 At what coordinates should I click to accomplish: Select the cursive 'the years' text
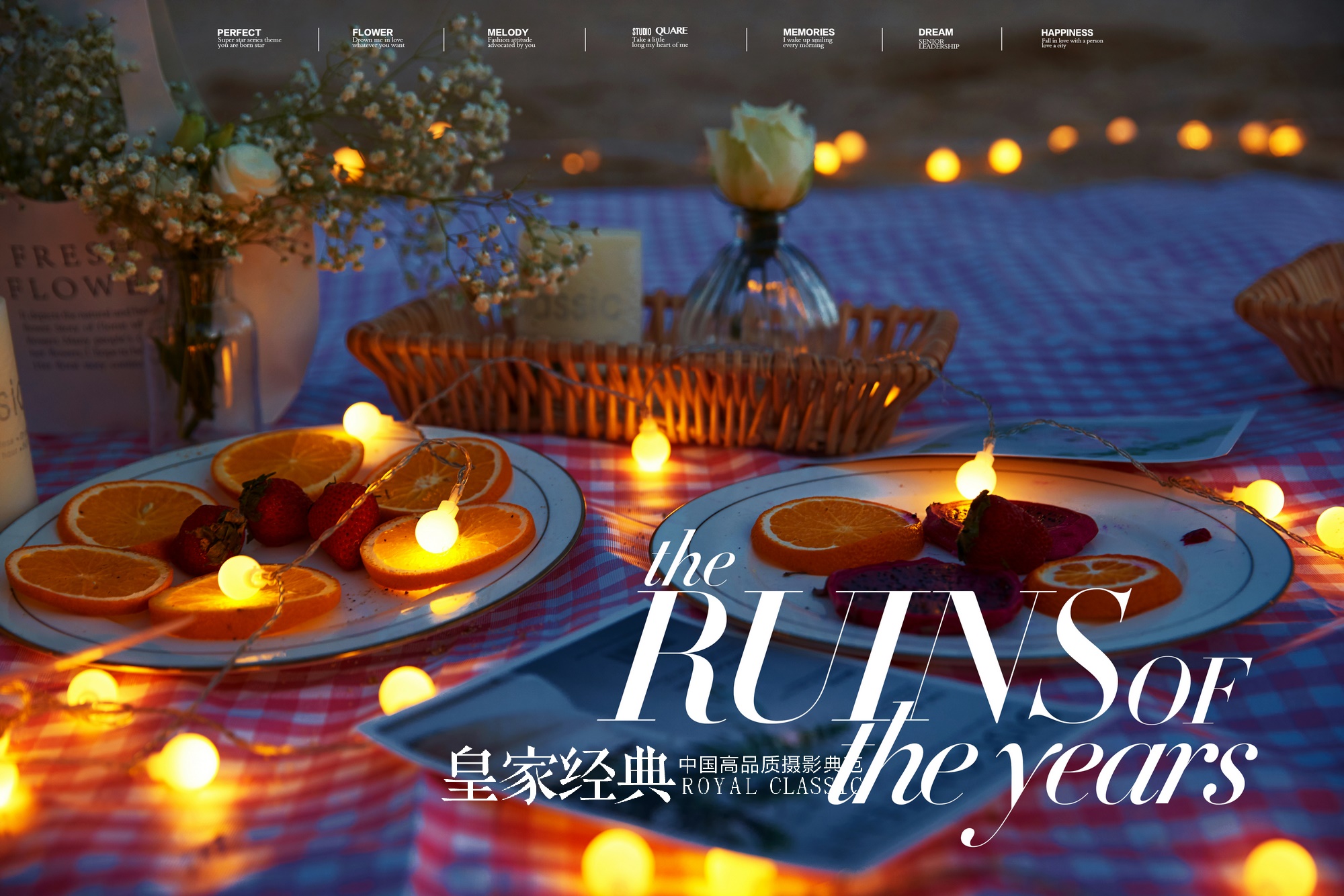click(1042, 772)
